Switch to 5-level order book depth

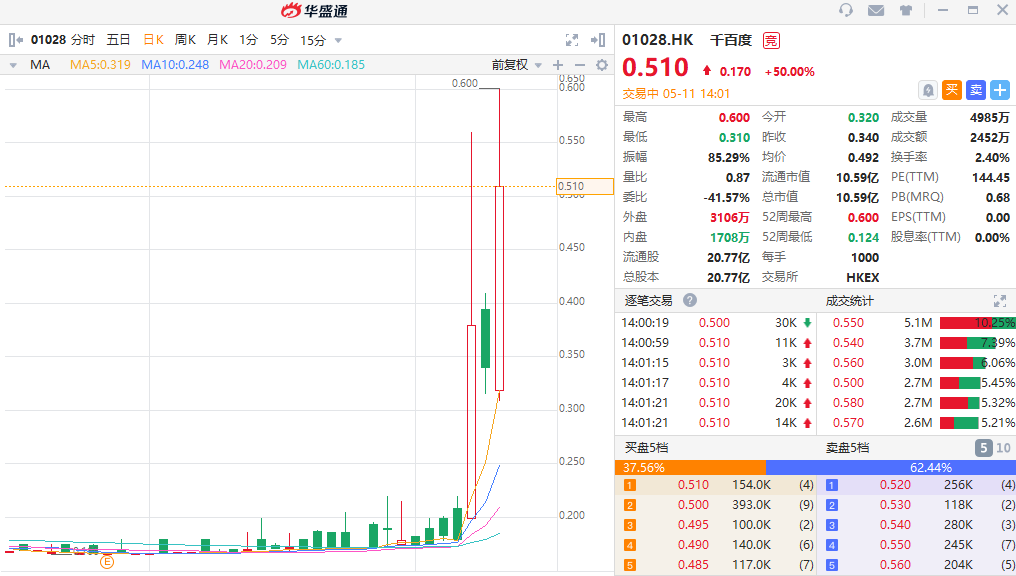983,448
